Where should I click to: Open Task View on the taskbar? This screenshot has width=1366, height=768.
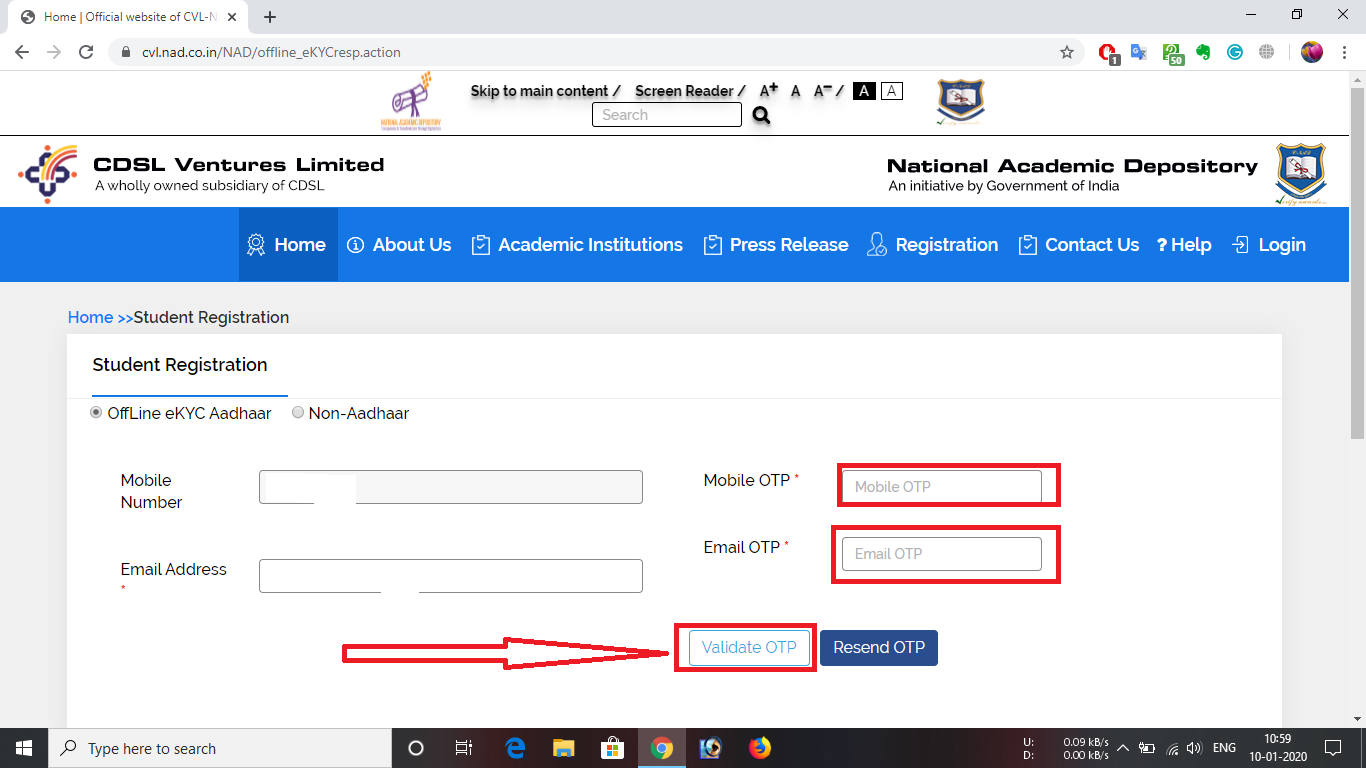tap(464, 748)
